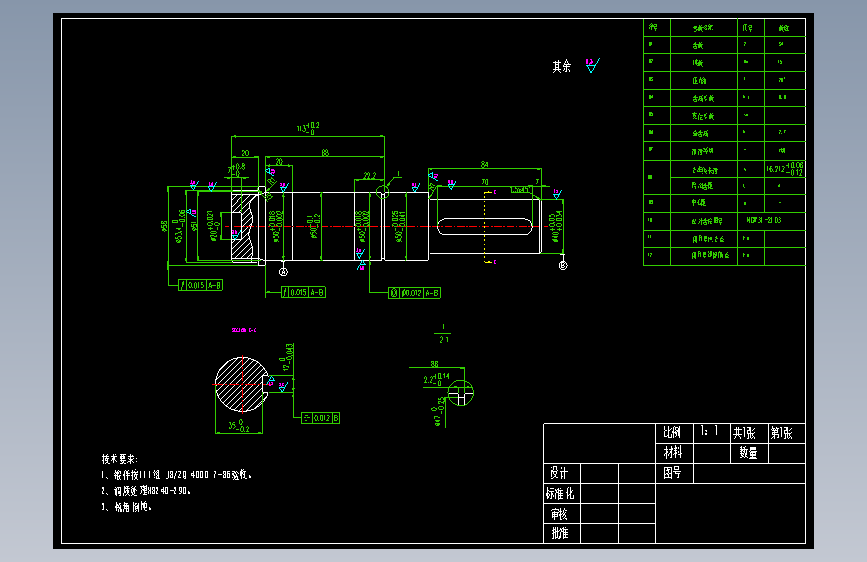Select the Ø56 diameter dimension
The image size is (867, 562).
[x=164, y=226]
